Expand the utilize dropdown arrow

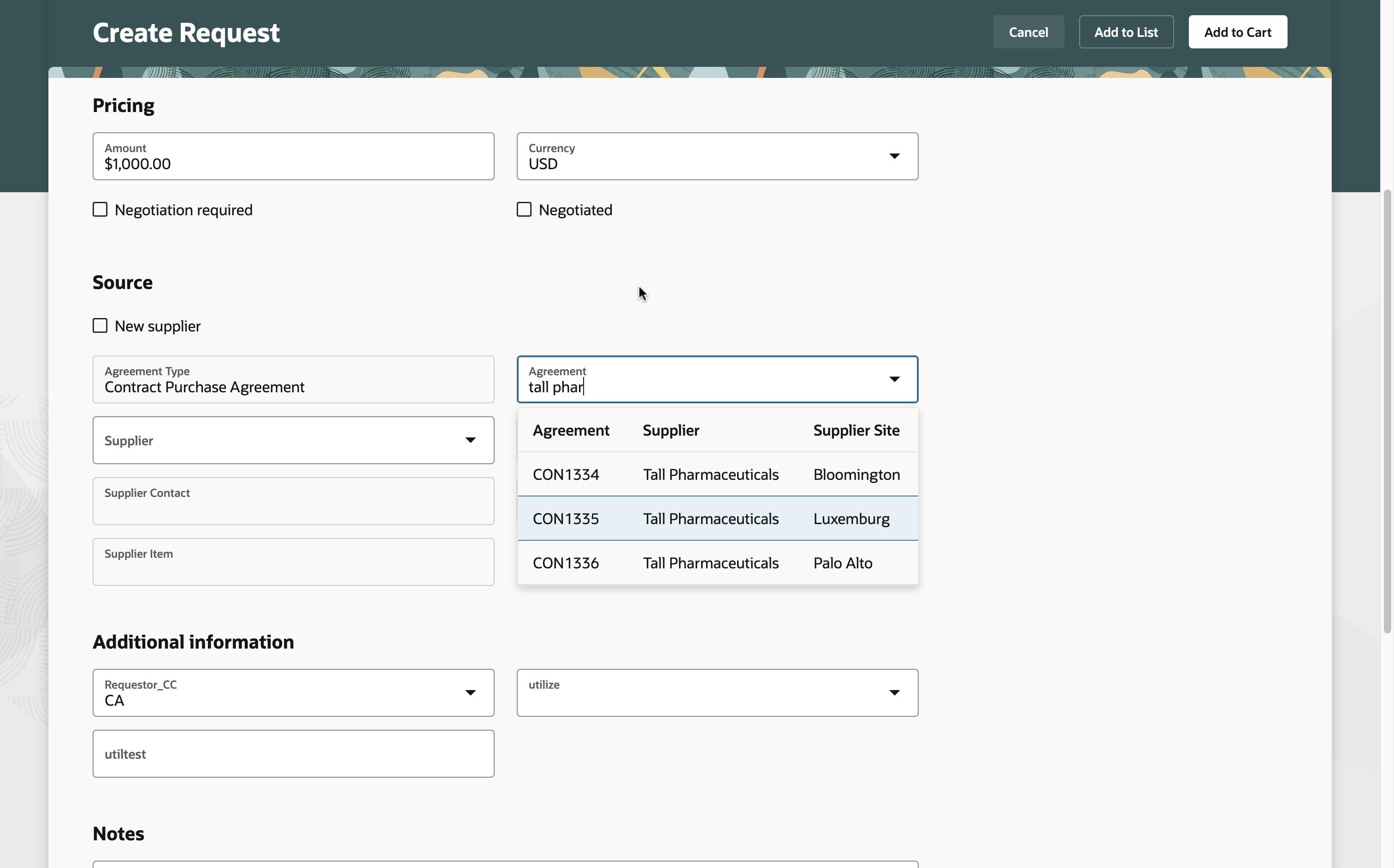[x=894, y=692]
